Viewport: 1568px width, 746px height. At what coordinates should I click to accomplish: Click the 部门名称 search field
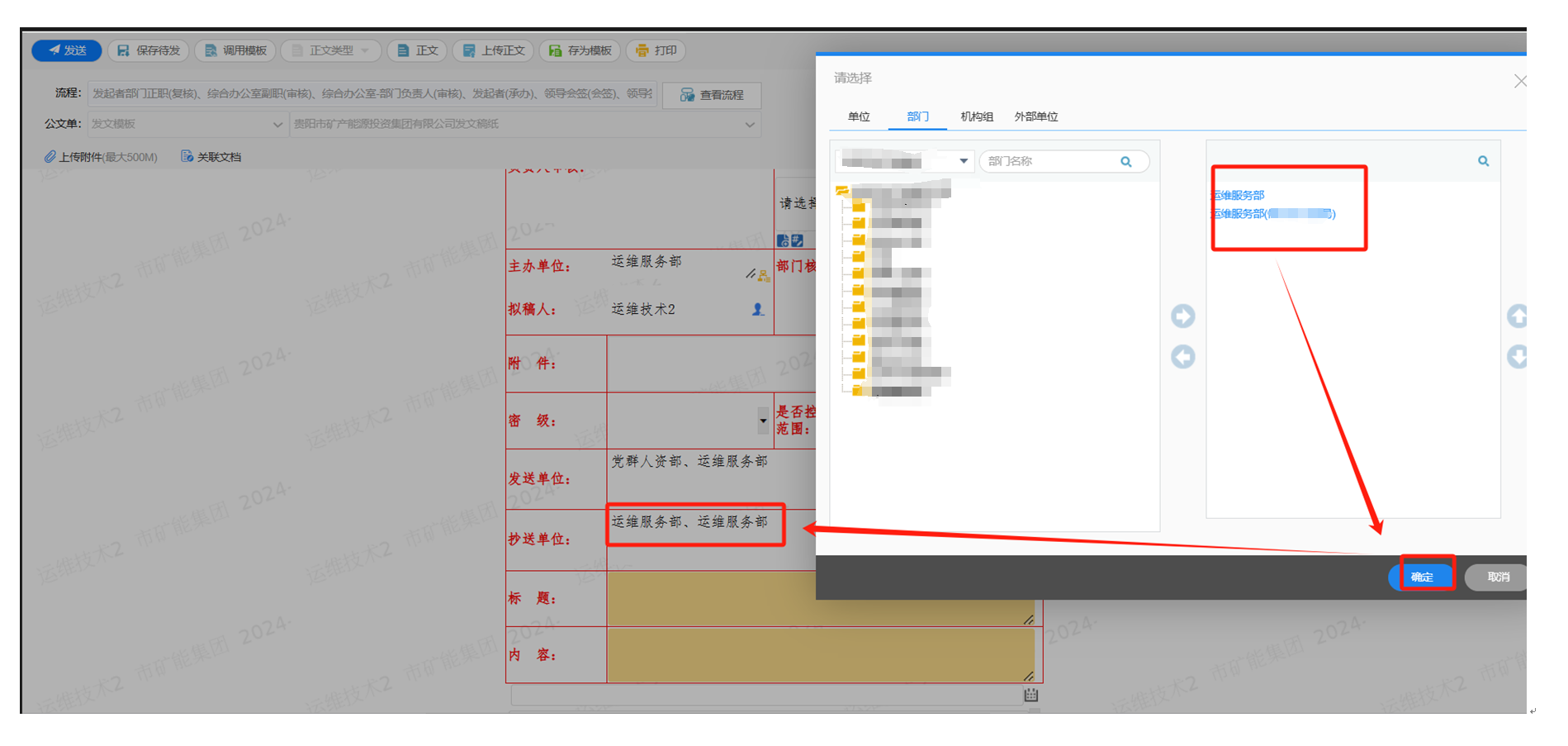pyautogui.click(x=1049, y=161)
